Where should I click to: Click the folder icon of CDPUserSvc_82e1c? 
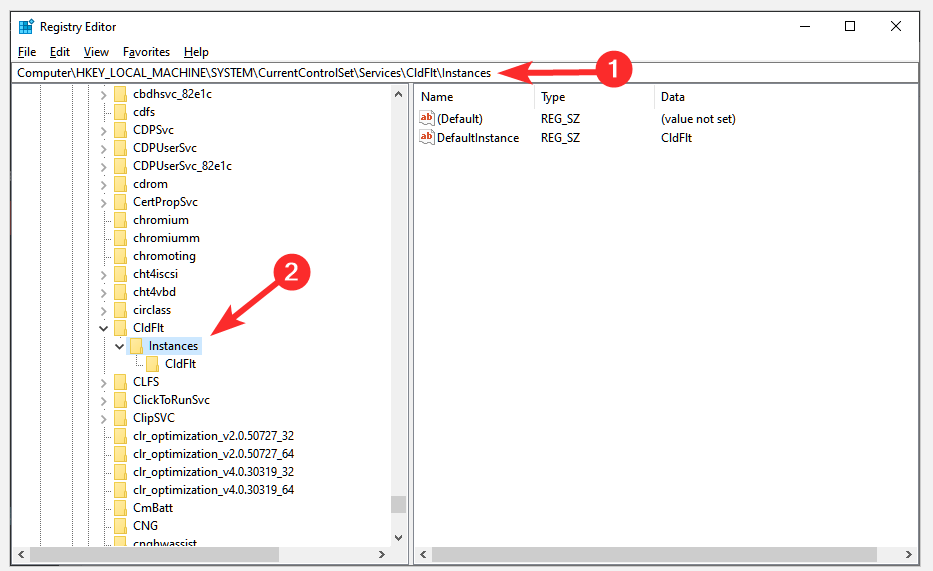(x=120, y=166)
